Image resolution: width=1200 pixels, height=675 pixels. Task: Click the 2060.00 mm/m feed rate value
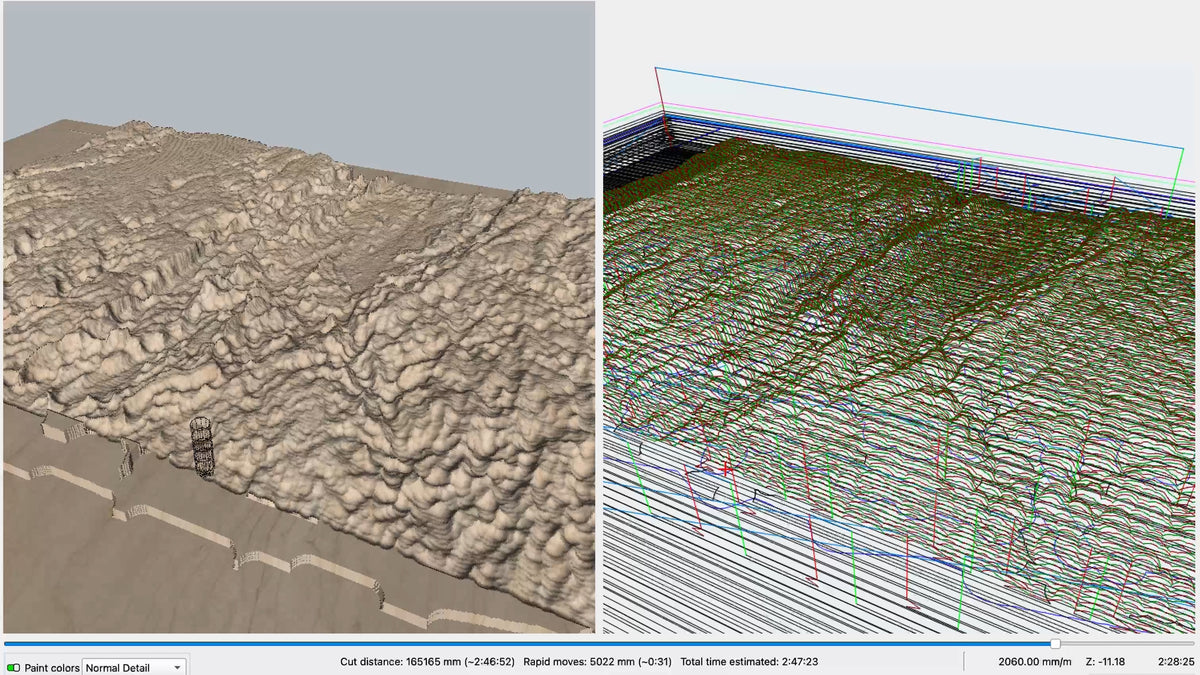click(x=1034, y=662)
